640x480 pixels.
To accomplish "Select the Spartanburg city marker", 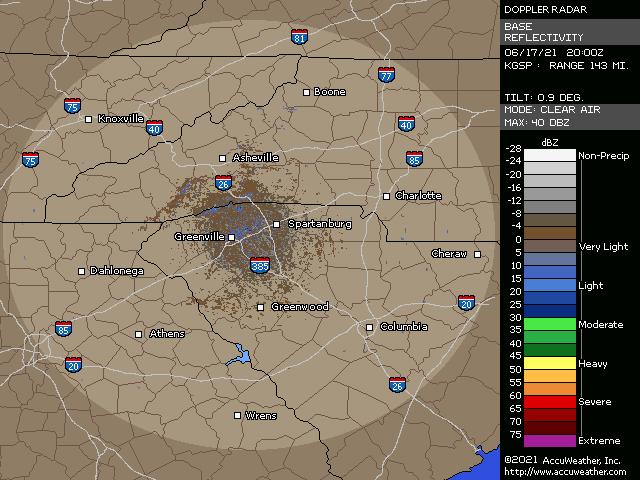I will pos(277,225).
